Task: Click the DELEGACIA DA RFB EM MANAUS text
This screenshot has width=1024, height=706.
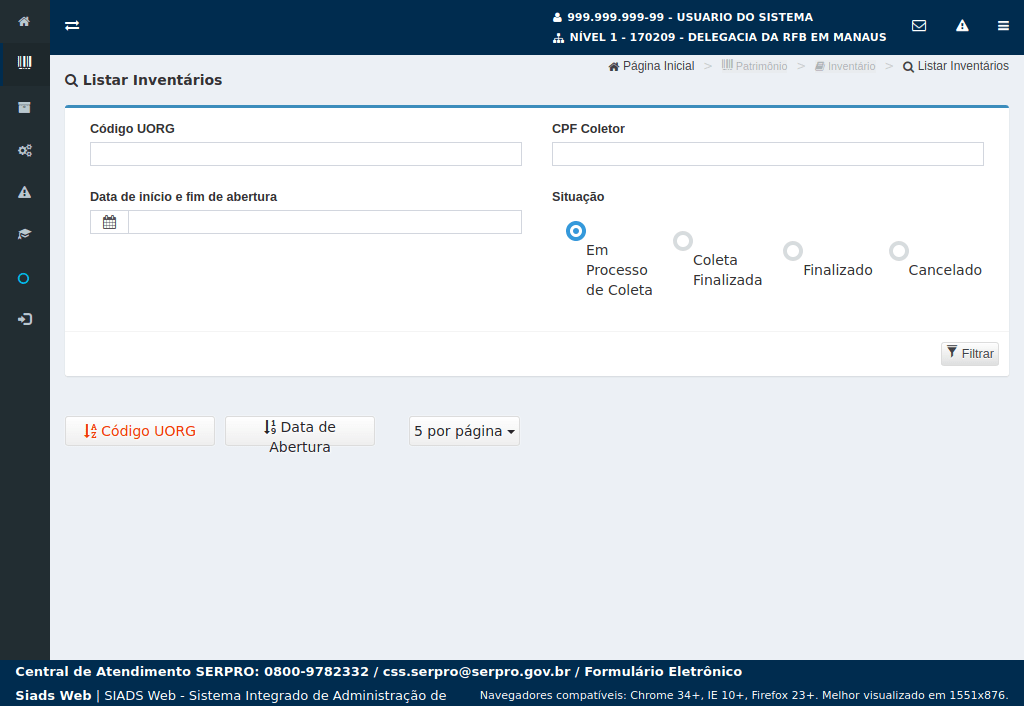Action: coord(787,37)
